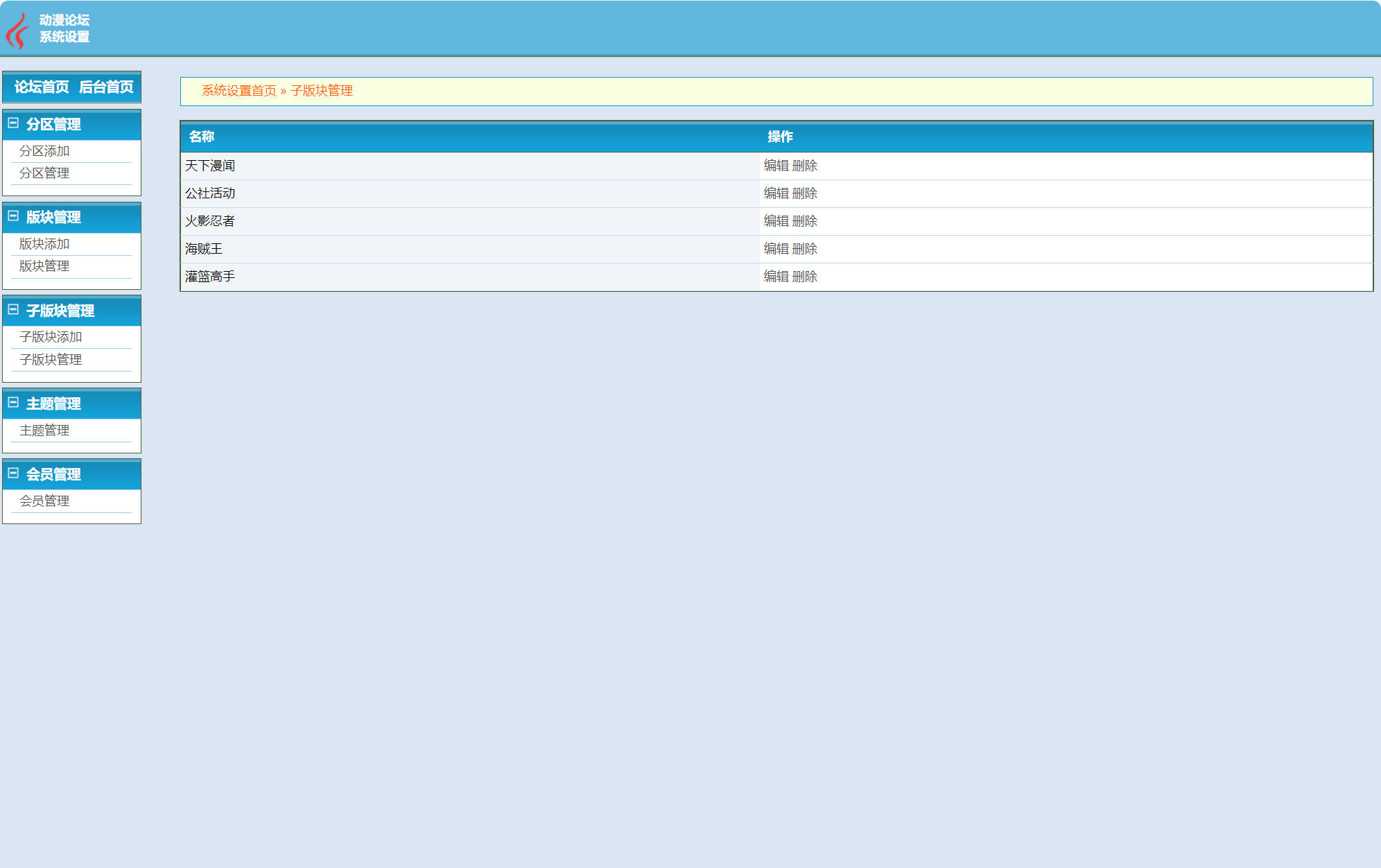
Task: Collapse the 会员管理 section minus icon
Action: point(12,474)
